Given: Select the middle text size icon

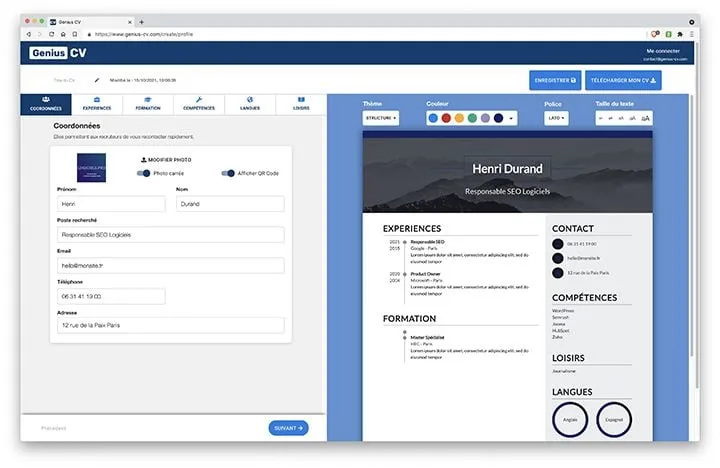Looking at the screenshot, I should click(621, 118).
